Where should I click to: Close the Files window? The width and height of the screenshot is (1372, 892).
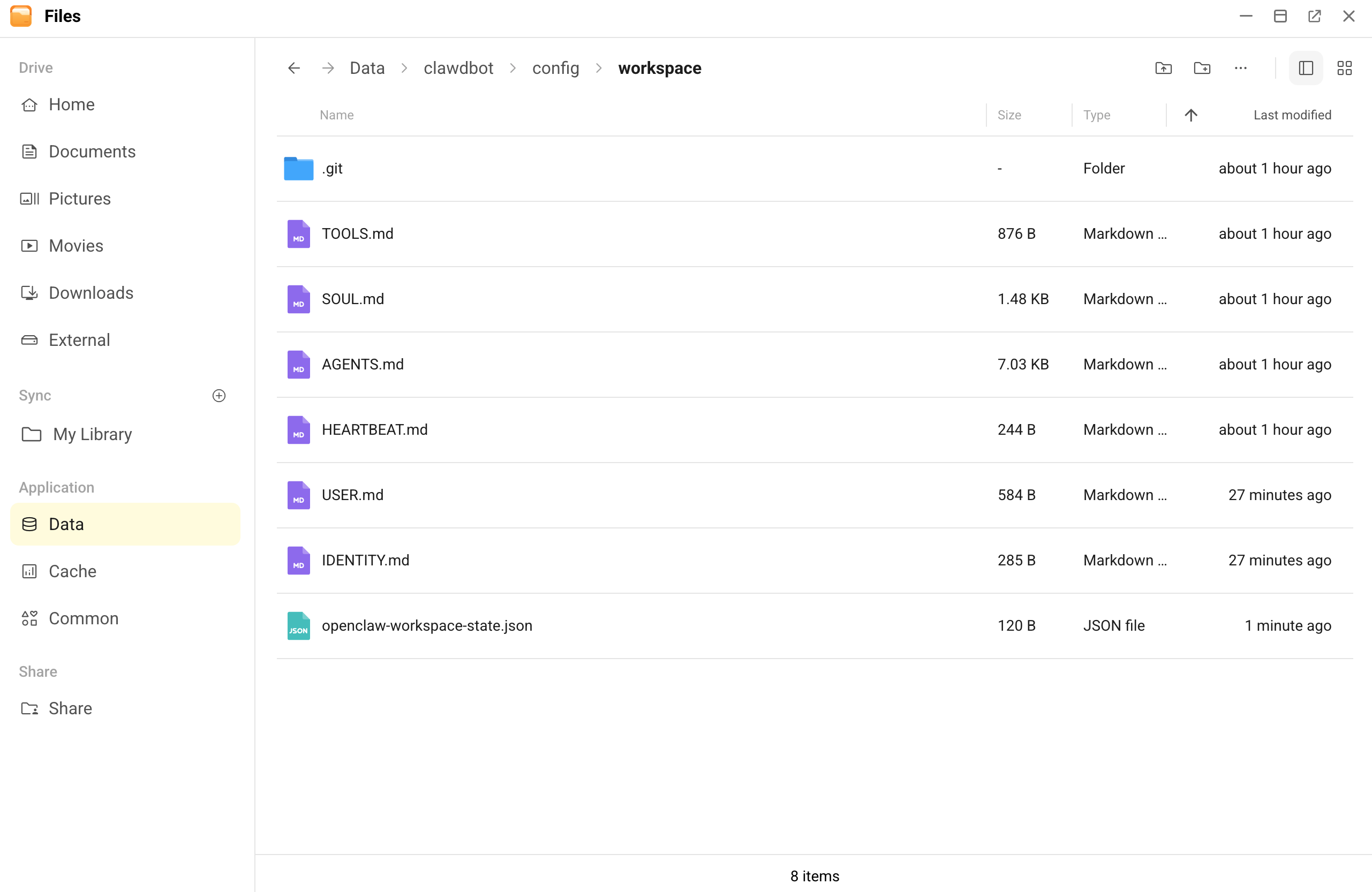pos(1349,16)
